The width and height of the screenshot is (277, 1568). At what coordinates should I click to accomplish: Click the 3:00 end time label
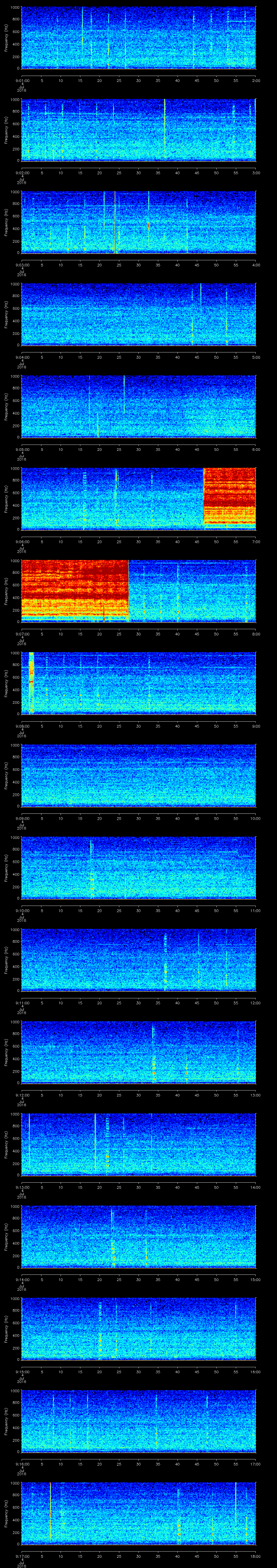click(256, 173)
